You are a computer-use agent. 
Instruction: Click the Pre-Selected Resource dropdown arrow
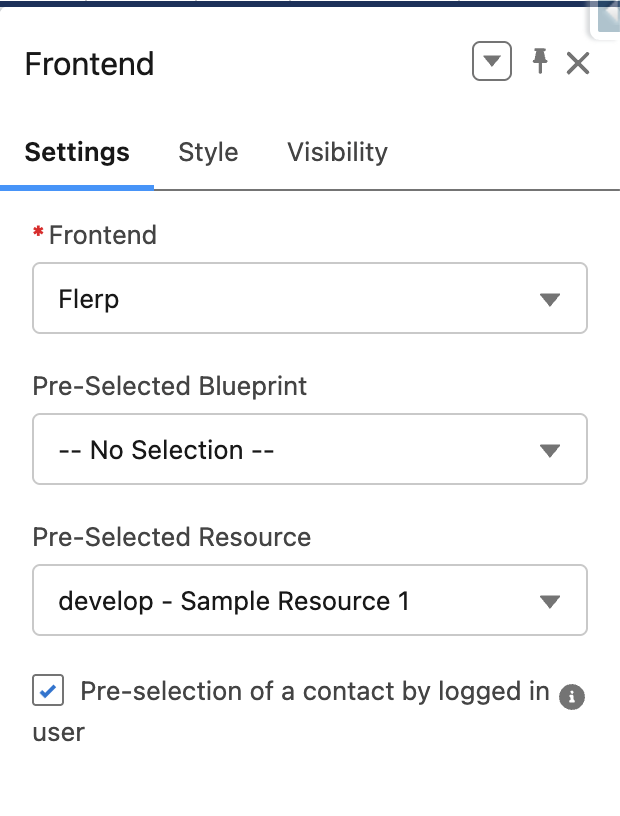pos(549,601)
